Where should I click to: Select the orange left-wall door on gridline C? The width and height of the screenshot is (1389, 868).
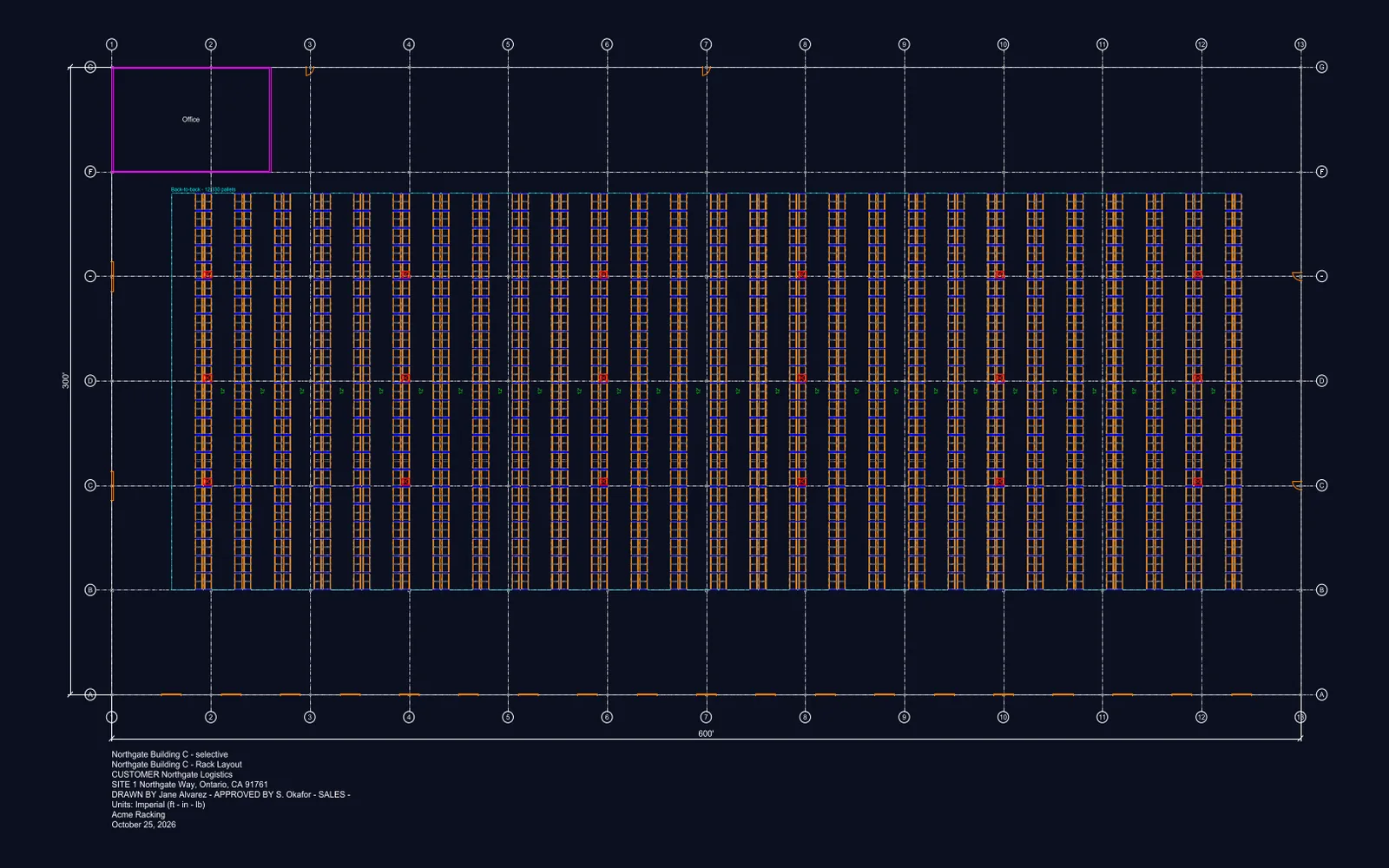[x=112, y=486]
